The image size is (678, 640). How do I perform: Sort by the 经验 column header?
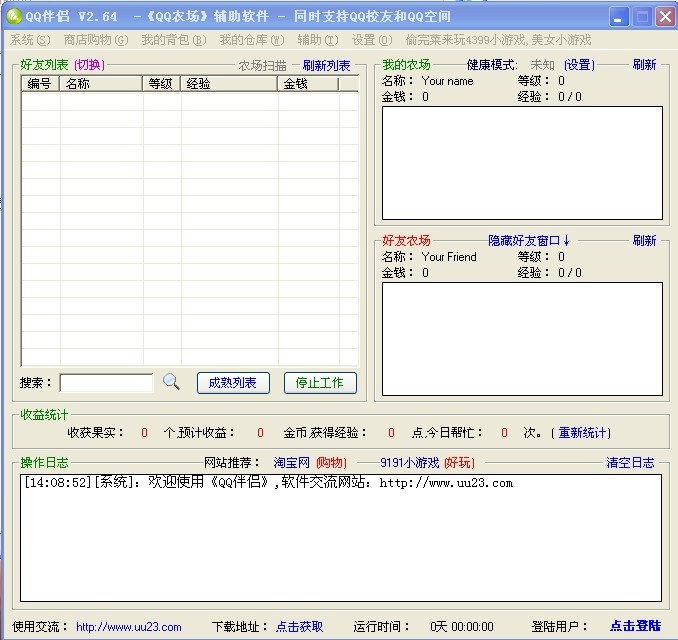pyautogui.click(x=229, y=83)
